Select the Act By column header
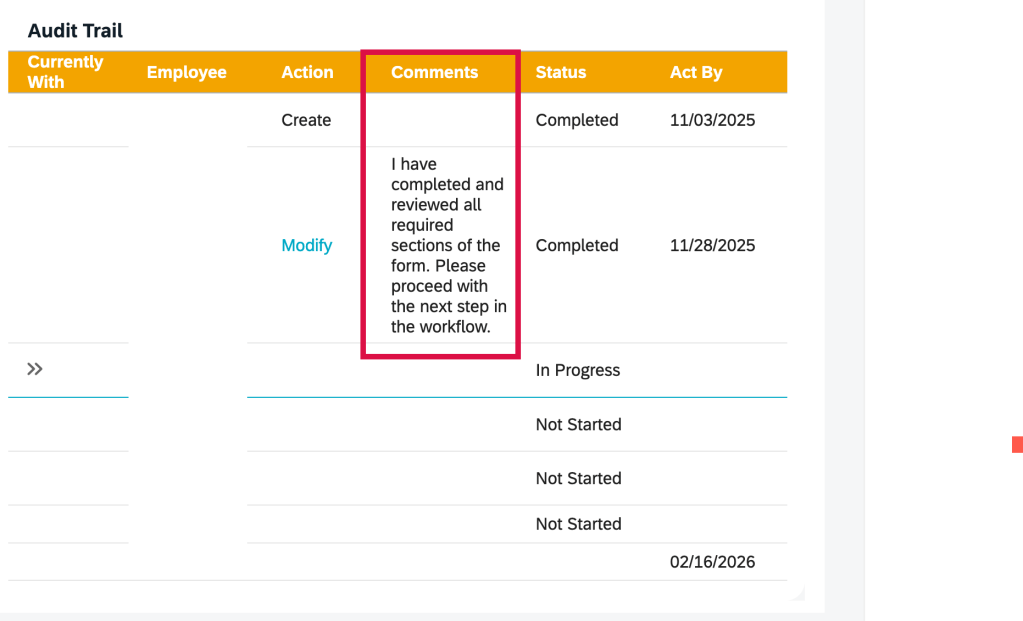This screenshot has height=621, width=1023. (696, 72)
